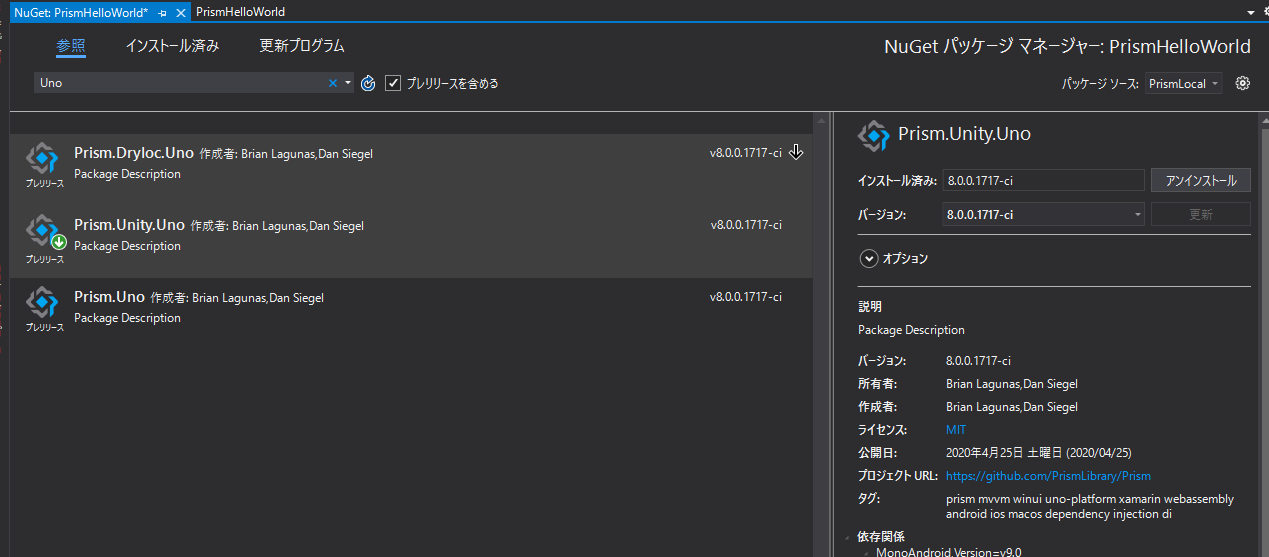This screenshot has width=1269, height=557.
Task: Toggle the include prerelease checkbox
Action: pyautogui.click(x=393, y=83)
